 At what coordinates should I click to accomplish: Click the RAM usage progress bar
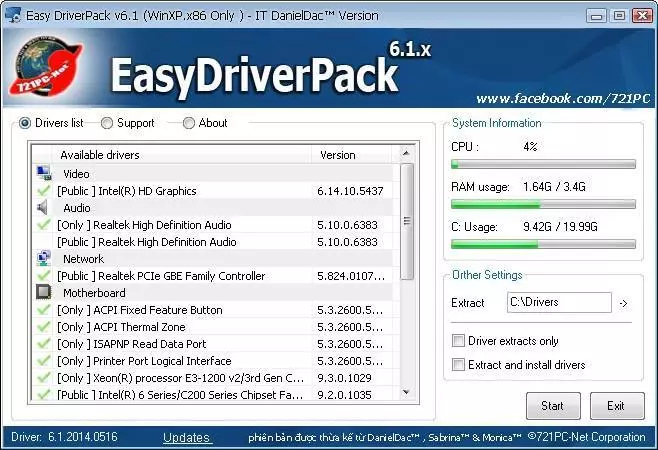tap(543, 204)
